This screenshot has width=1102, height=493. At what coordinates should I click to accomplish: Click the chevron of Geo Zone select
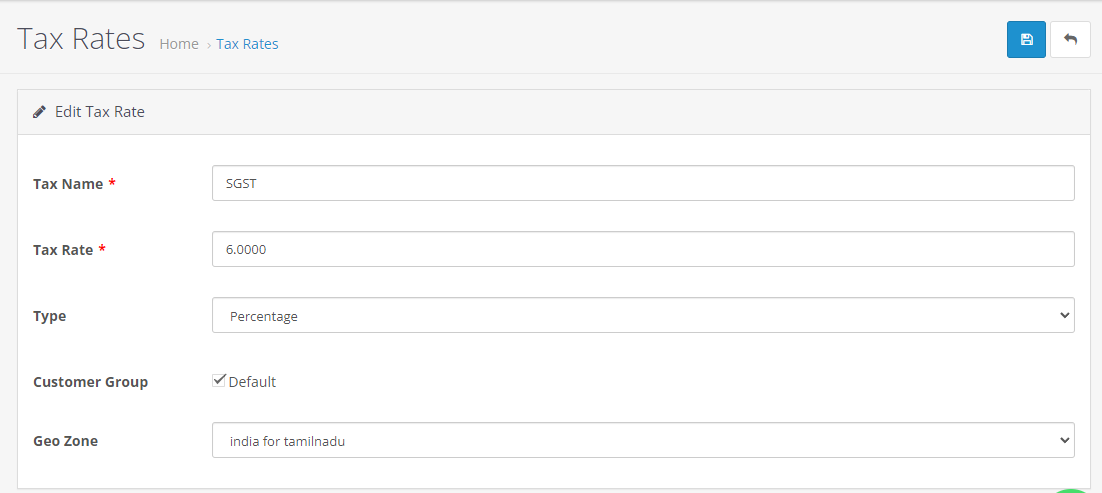[1063, 440]
